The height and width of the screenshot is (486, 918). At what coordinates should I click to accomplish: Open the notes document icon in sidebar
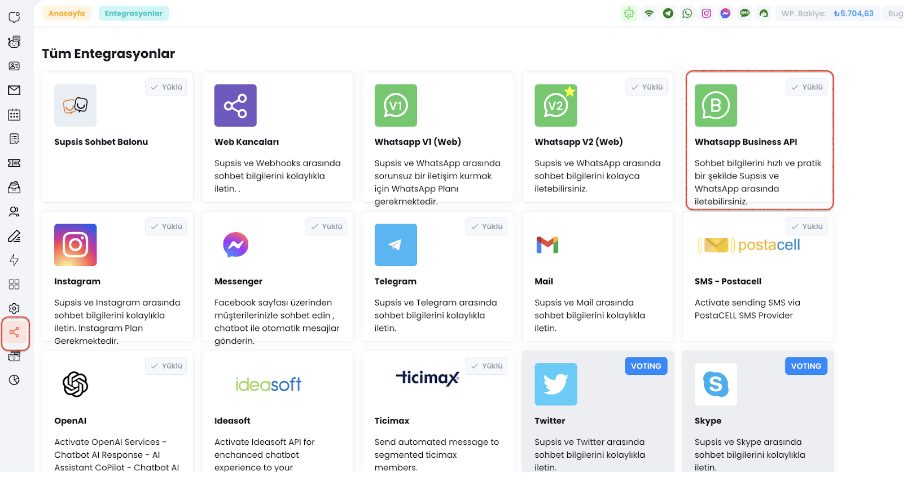14,139
